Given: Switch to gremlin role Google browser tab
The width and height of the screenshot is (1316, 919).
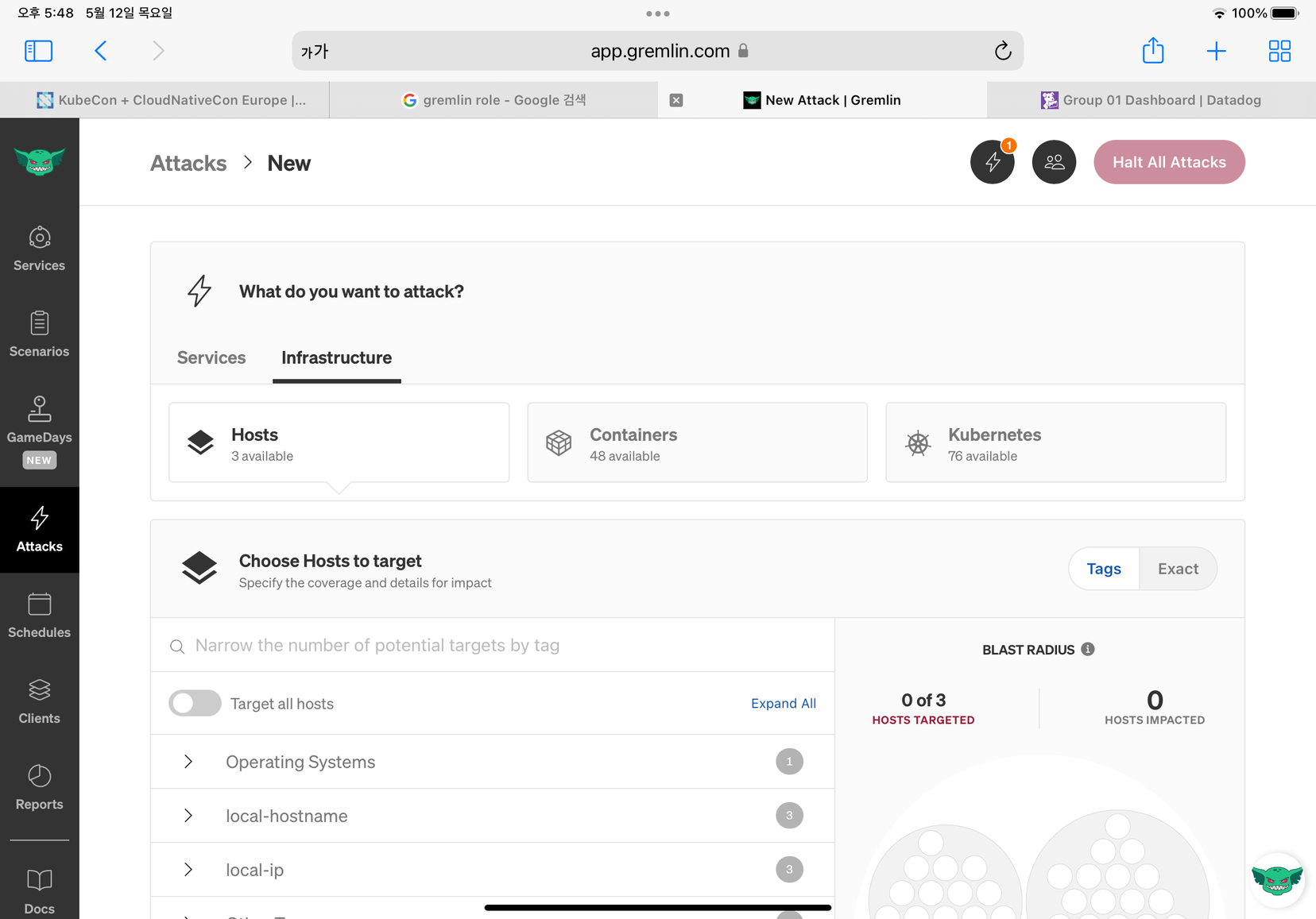Looking at the screenshot, I should tap(493, 100).
